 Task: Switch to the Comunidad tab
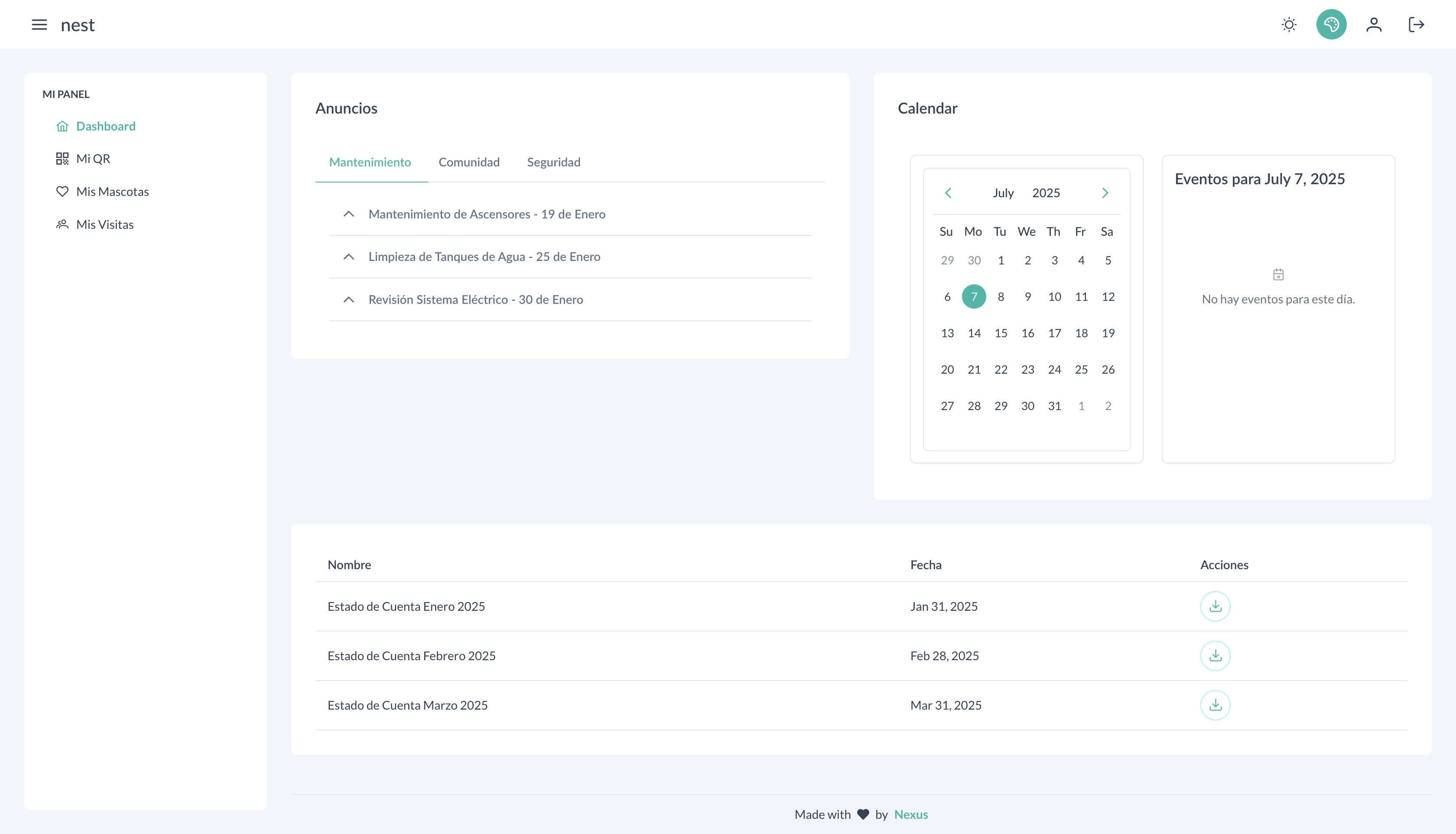[469, 162]
